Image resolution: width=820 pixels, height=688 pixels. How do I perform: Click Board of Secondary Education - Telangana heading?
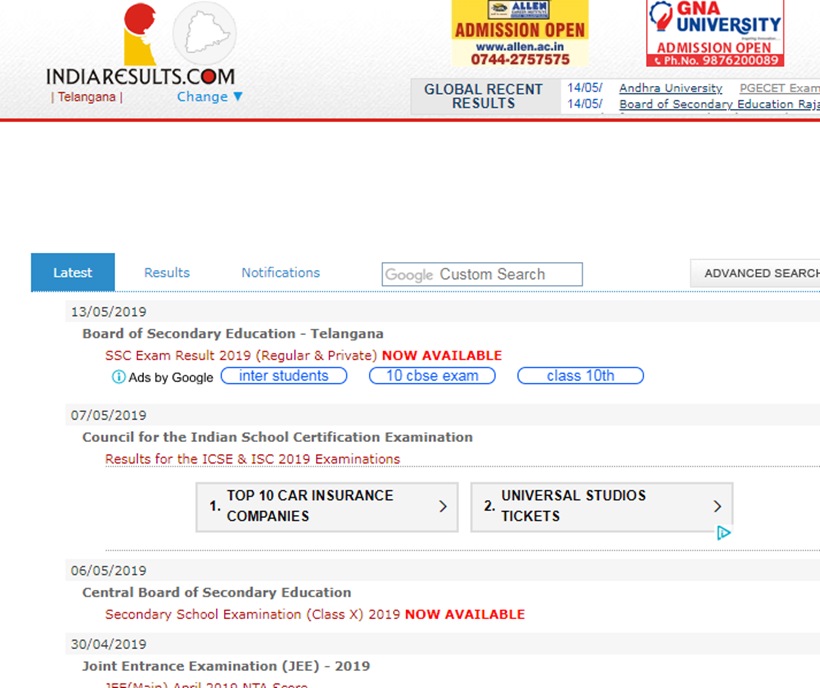pos(233,334)
